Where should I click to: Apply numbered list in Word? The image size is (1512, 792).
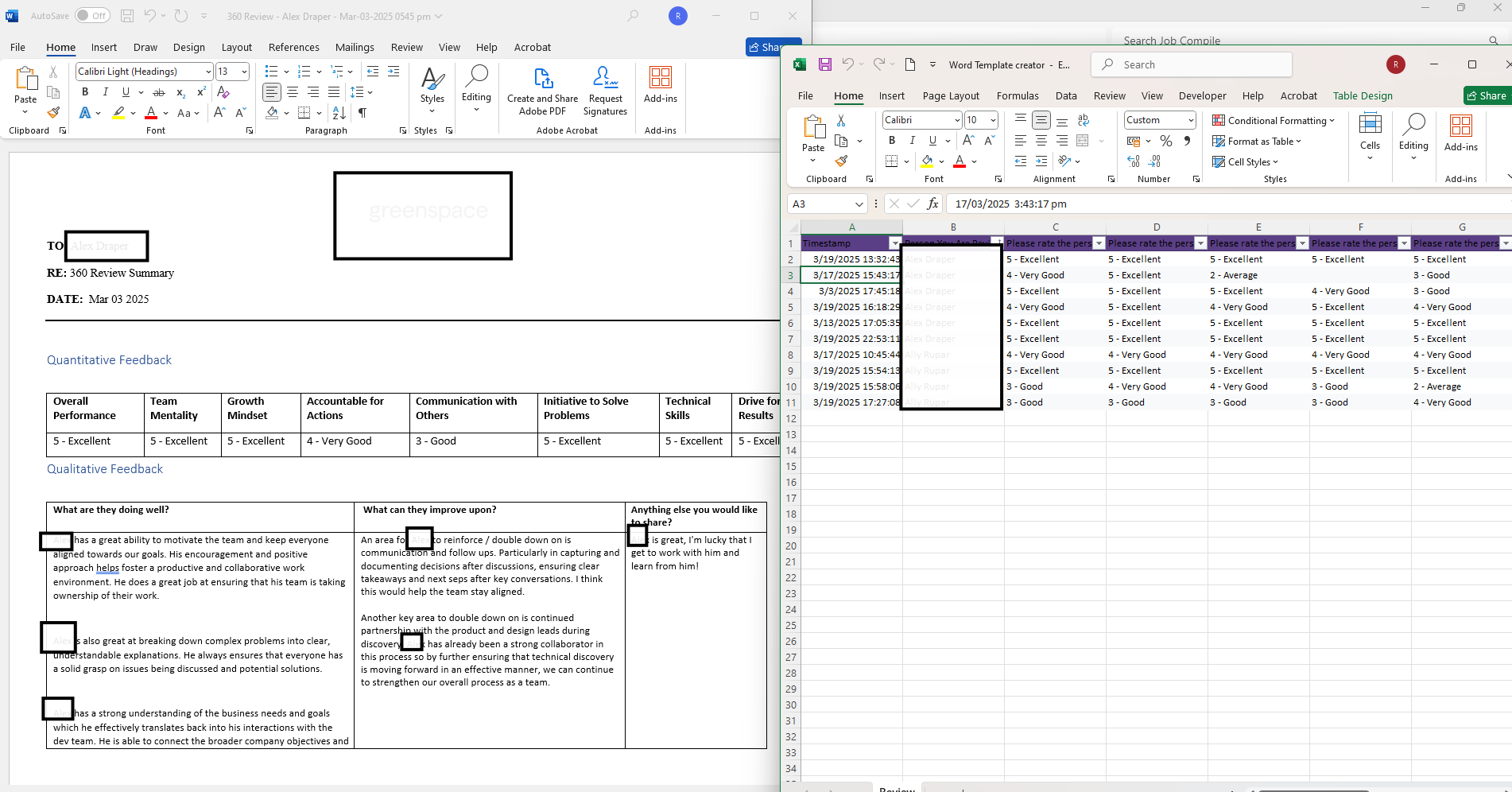tap(304, 72)
